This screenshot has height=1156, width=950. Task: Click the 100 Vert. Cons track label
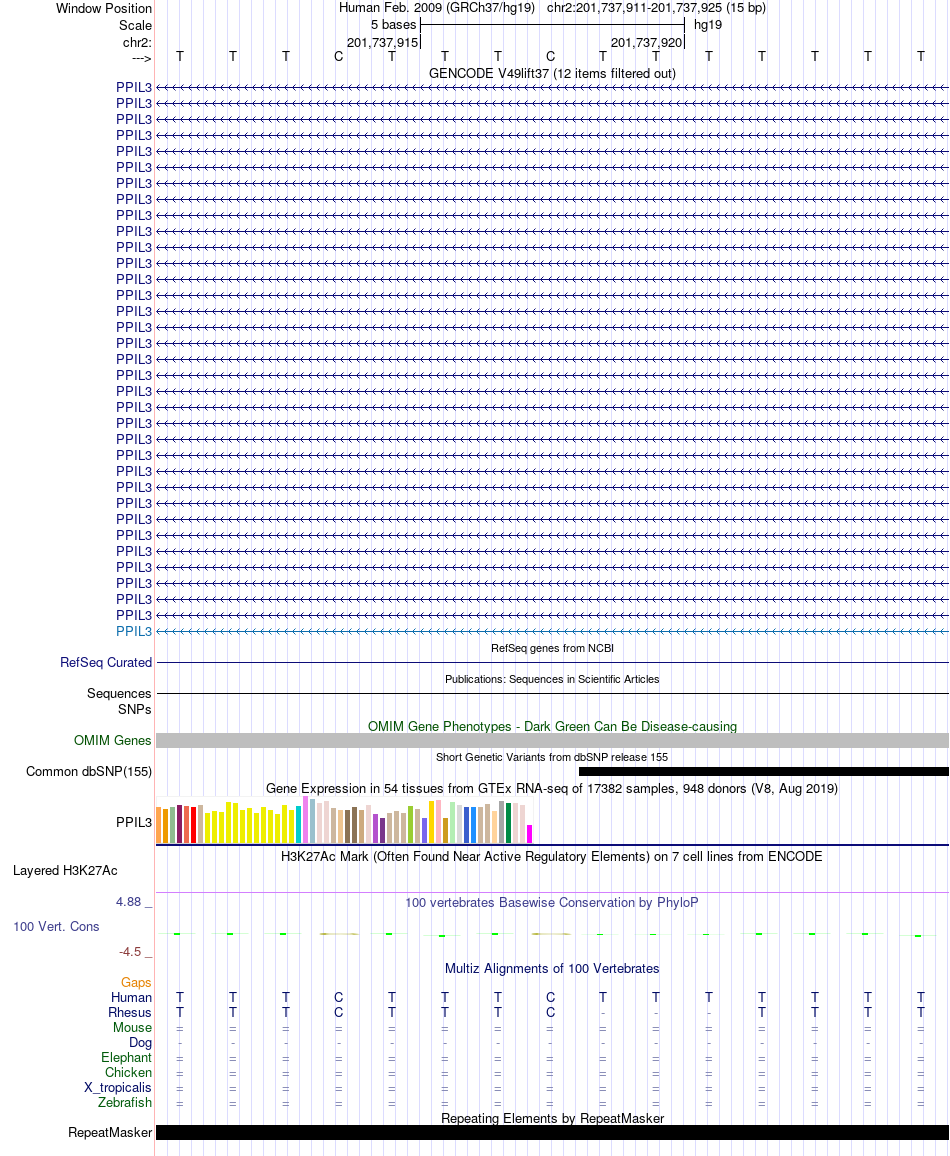click(56, 926)
